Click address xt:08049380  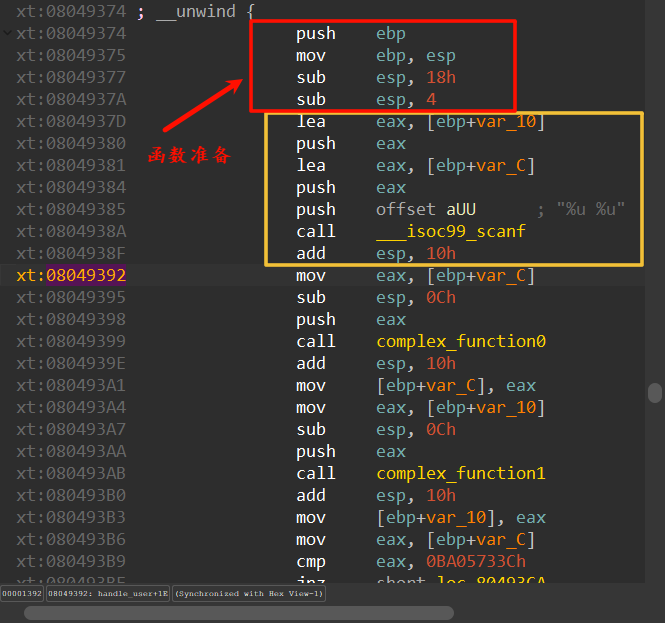click(71, 143)
